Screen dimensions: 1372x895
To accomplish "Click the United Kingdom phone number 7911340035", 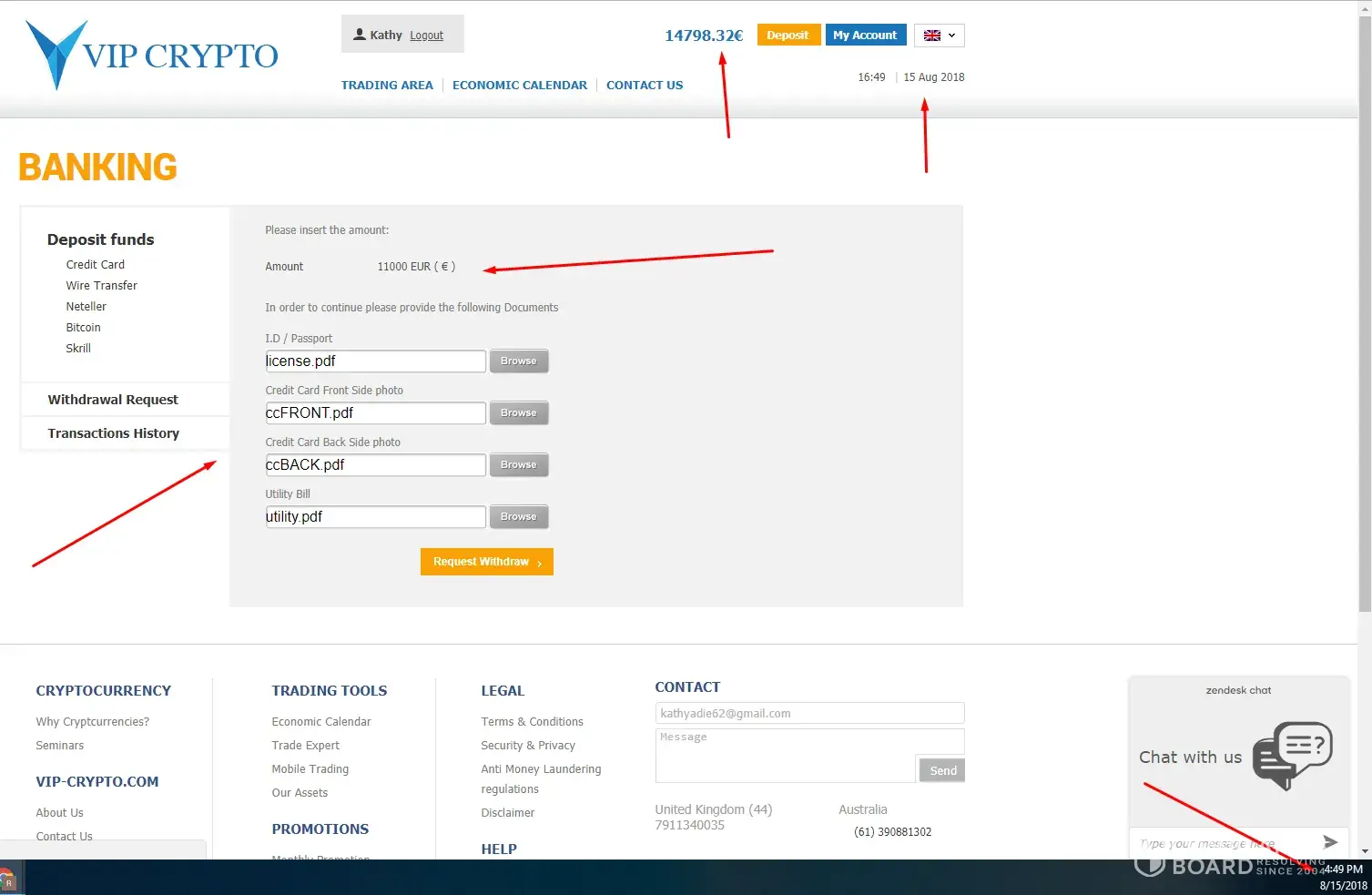I will [x=690, y=826].
